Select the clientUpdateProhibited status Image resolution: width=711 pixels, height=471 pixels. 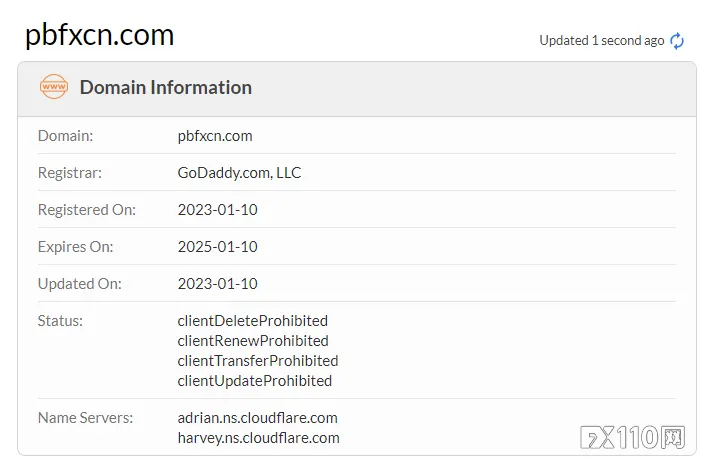pos(255,380)
